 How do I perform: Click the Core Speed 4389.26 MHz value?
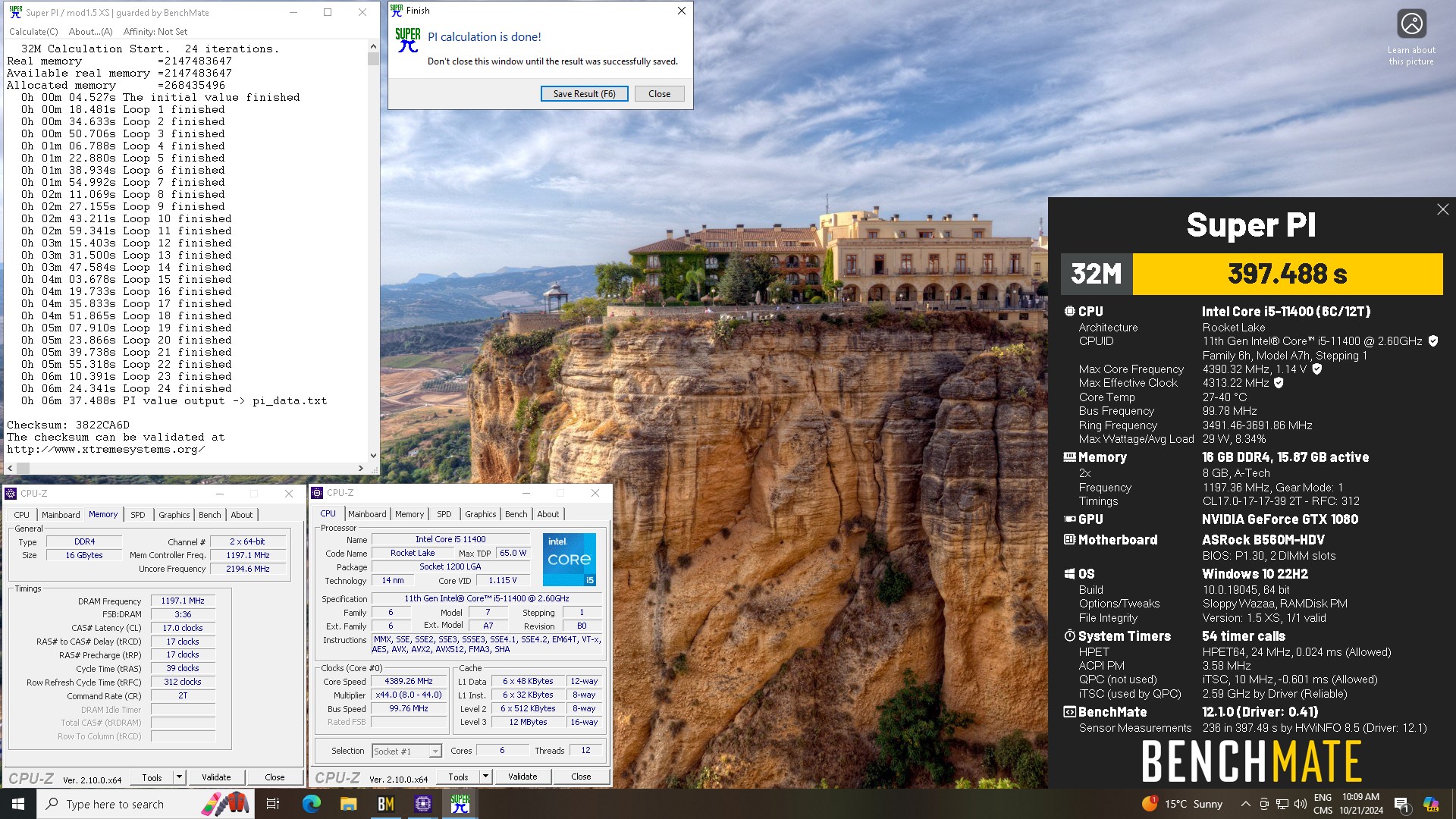409,681
